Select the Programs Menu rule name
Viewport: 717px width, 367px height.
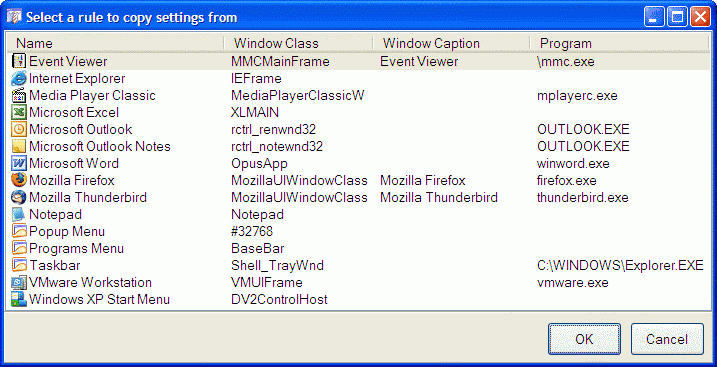pyautogui.click(x=76, y=248)
